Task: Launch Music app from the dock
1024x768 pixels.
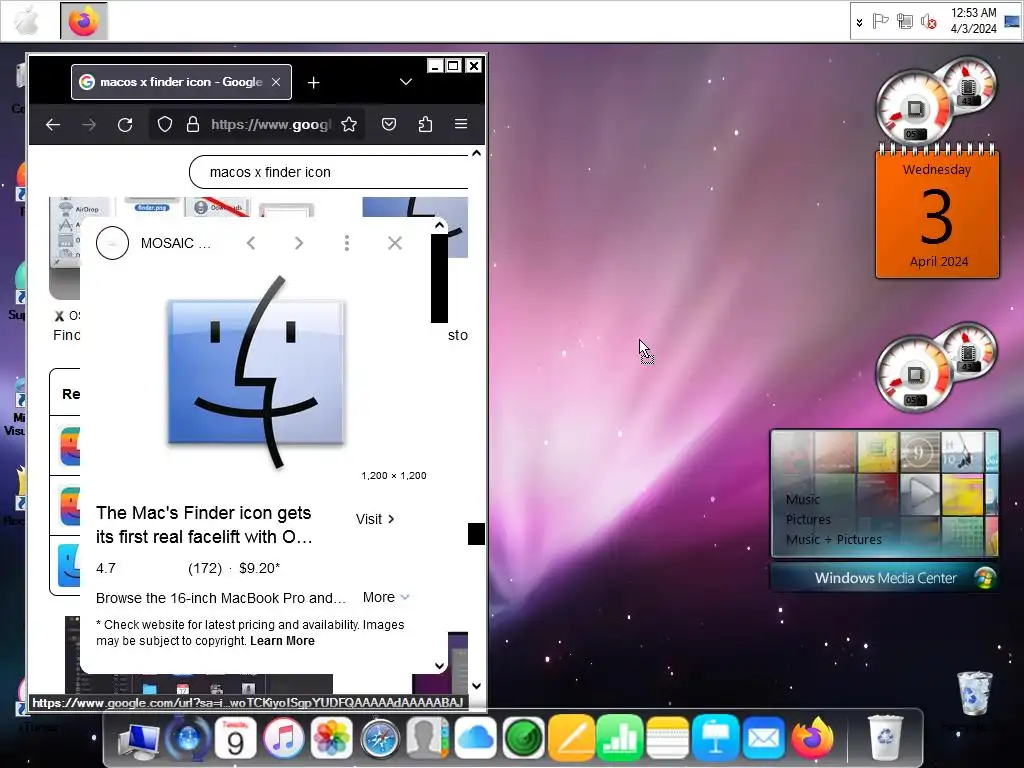Action: [283, 738]
